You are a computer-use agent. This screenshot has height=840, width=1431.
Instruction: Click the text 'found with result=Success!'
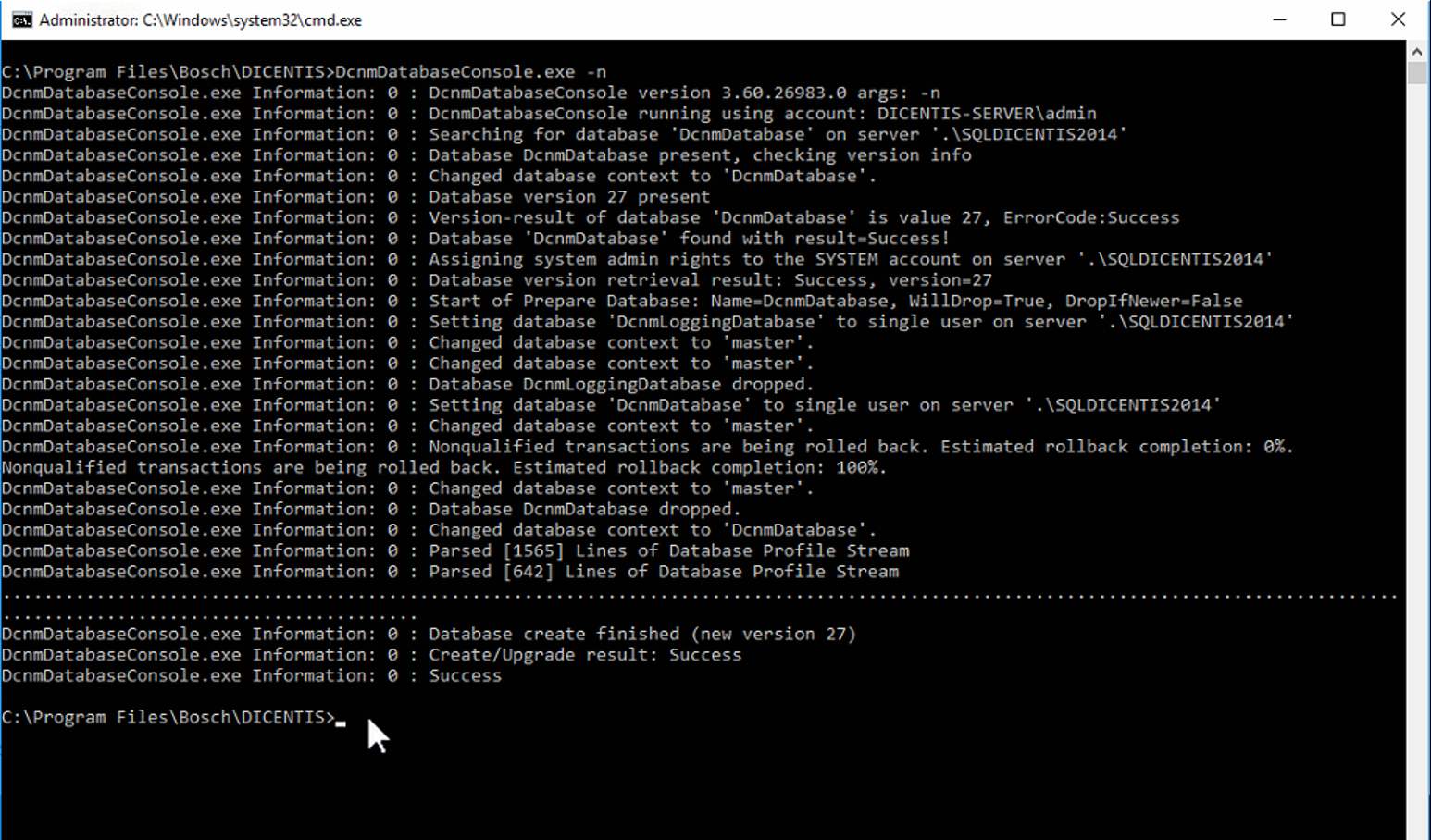(x=815, y=239)
